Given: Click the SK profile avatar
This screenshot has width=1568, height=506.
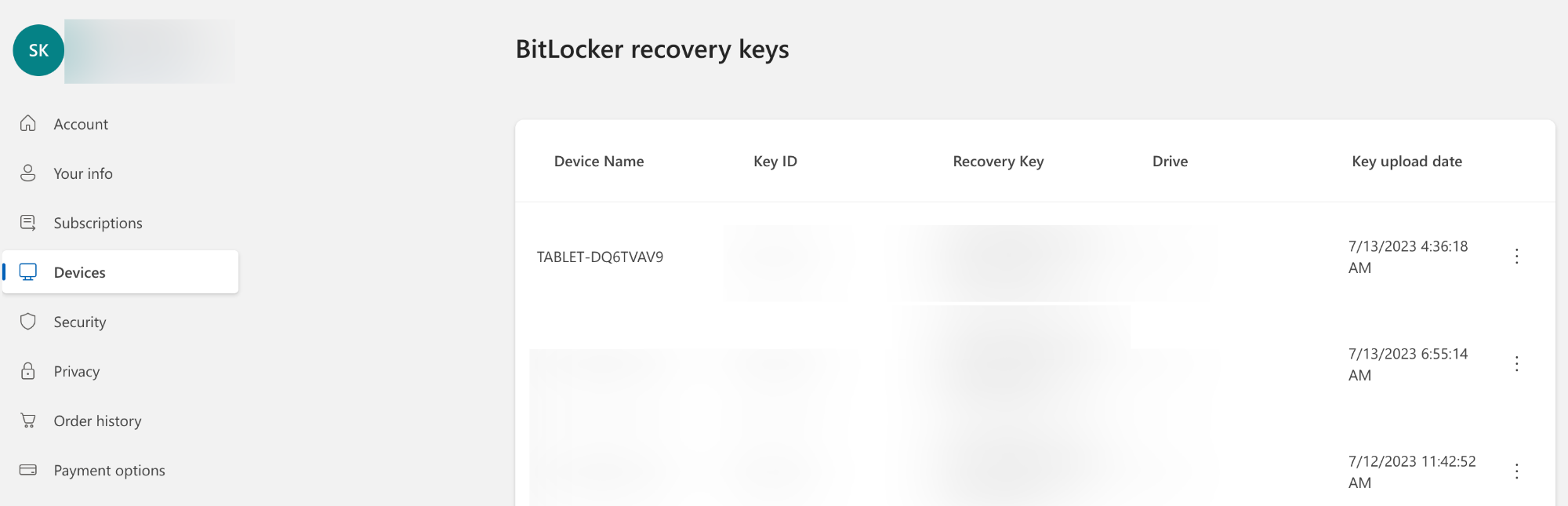Looking at the screenshot, I should click(38, 50).
